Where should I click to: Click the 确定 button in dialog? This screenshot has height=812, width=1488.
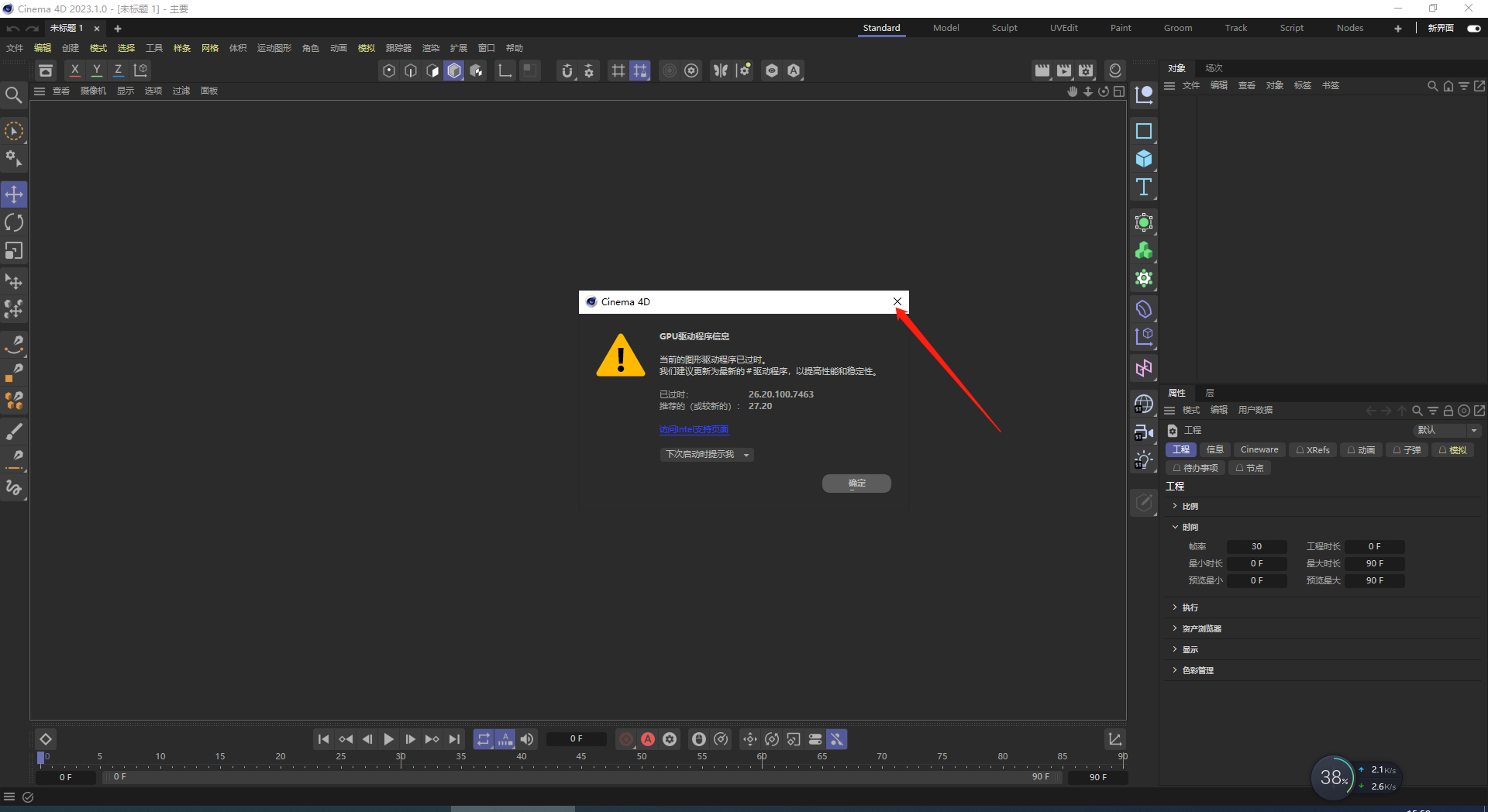(x=856, y=483)
